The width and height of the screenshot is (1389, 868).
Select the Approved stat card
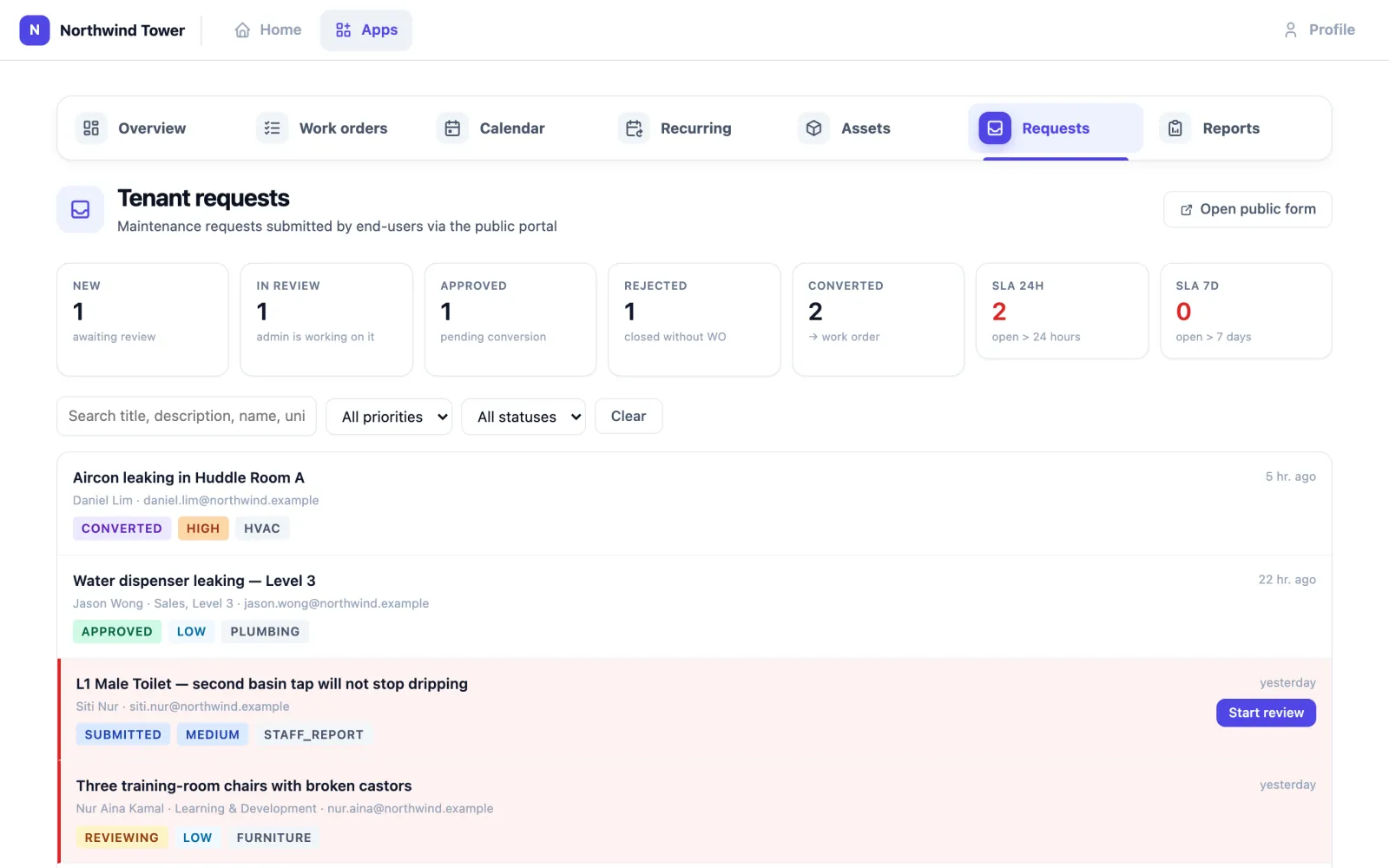(510, 319)
